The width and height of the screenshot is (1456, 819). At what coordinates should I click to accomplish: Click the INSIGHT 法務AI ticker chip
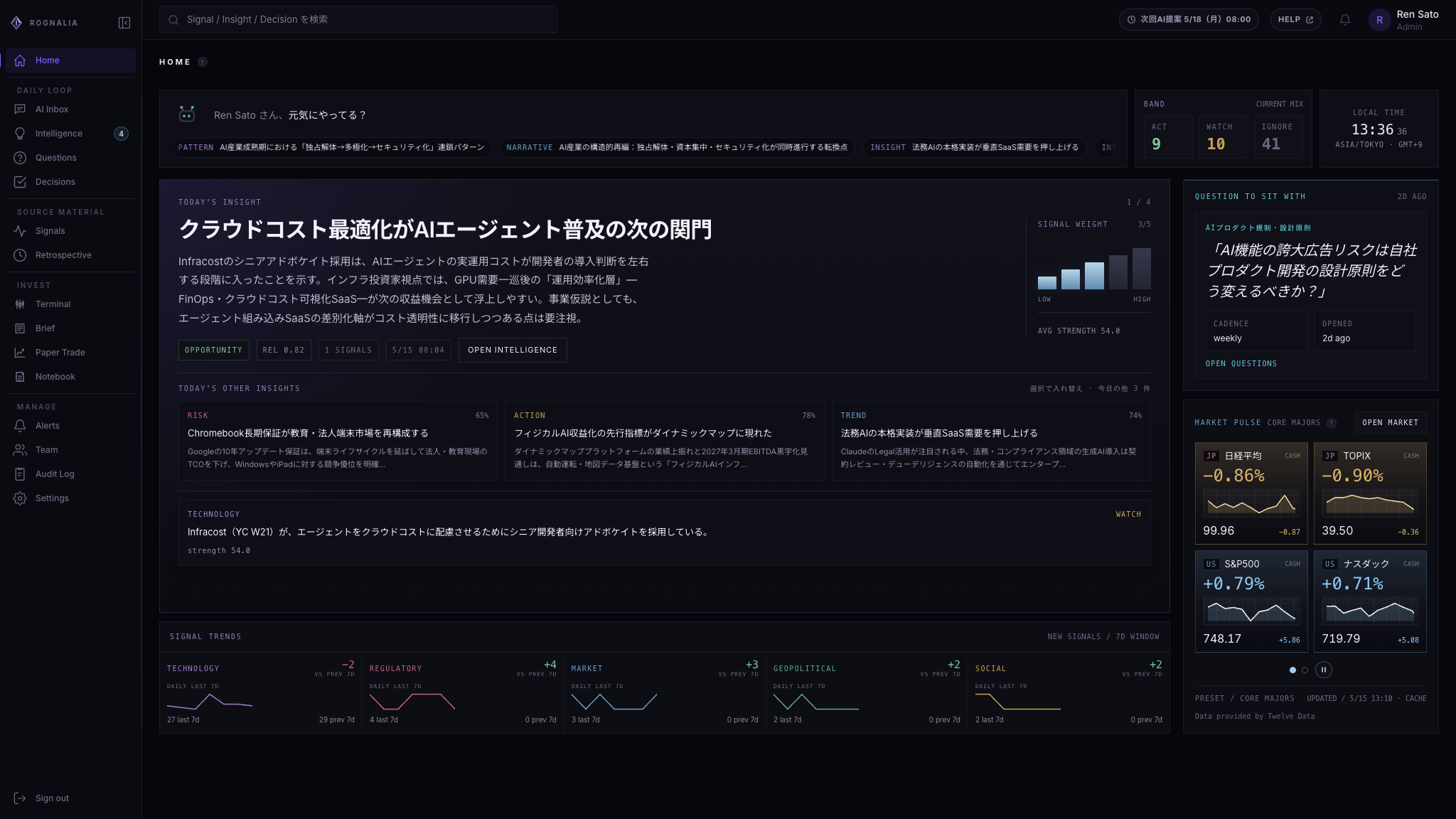click(x=974, y=148)
